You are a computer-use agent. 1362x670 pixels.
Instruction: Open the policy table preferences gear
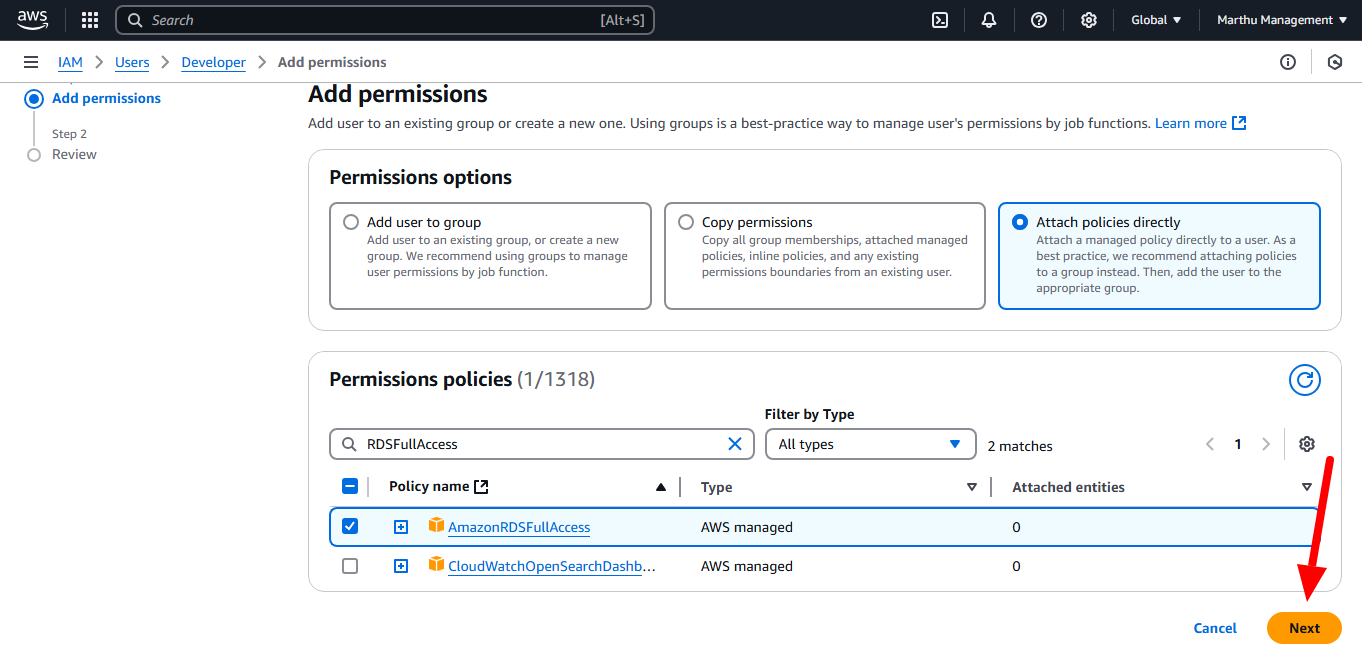coord(1306,444)
